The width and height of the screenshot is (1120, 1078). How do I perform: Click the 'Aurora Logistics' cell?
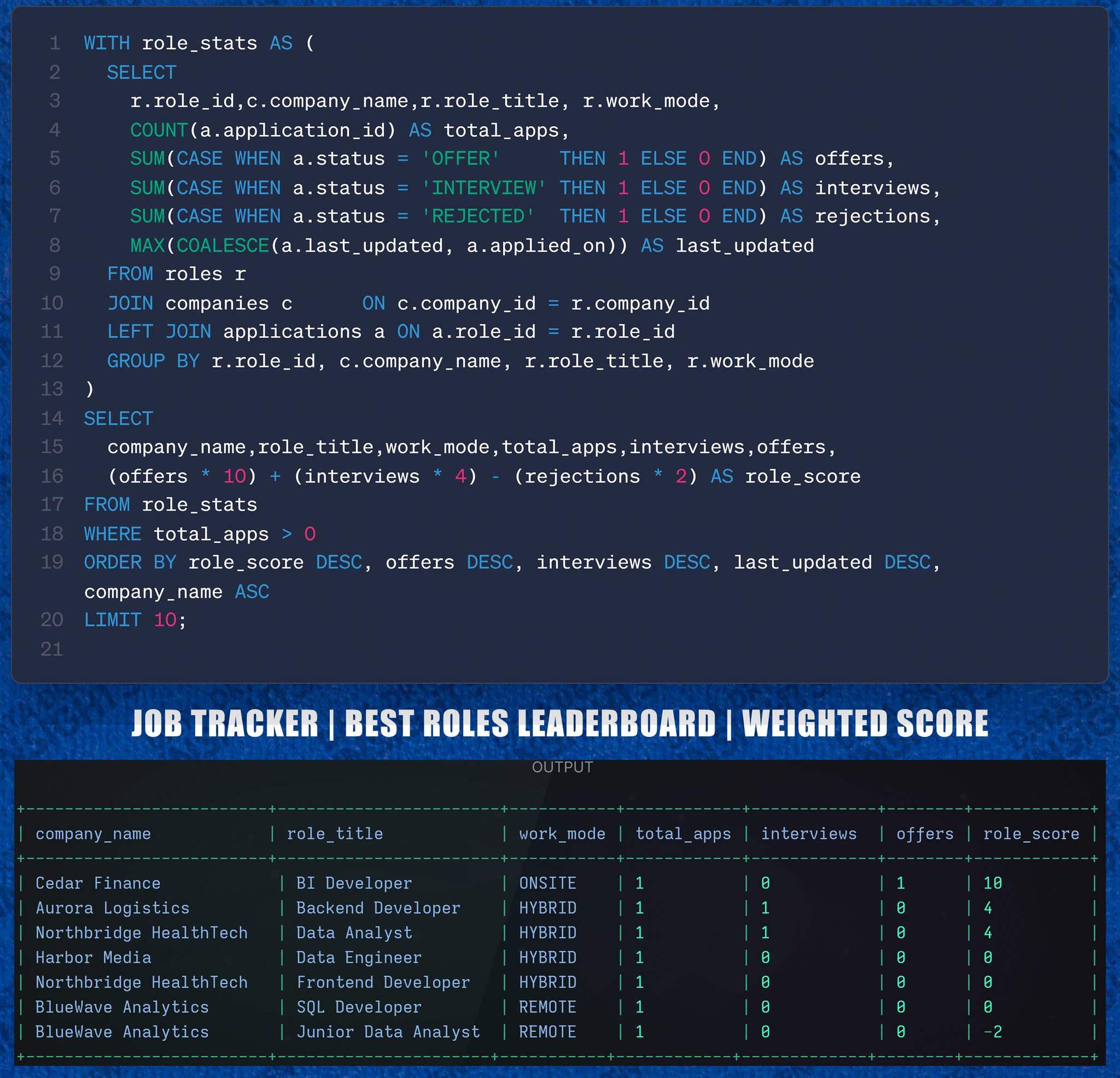pos(113,909)
